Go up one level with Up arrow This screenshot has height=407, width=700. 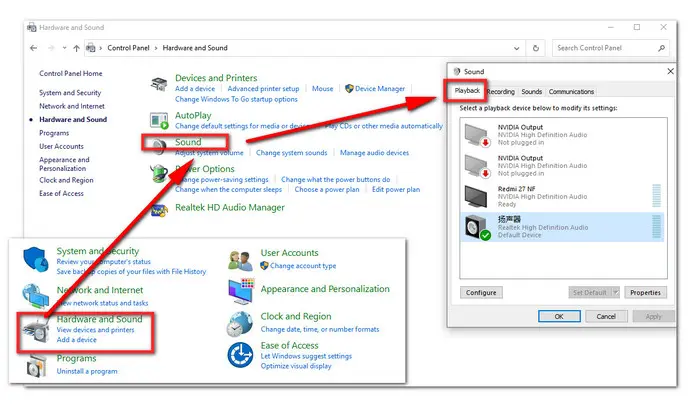pos(76,48)
